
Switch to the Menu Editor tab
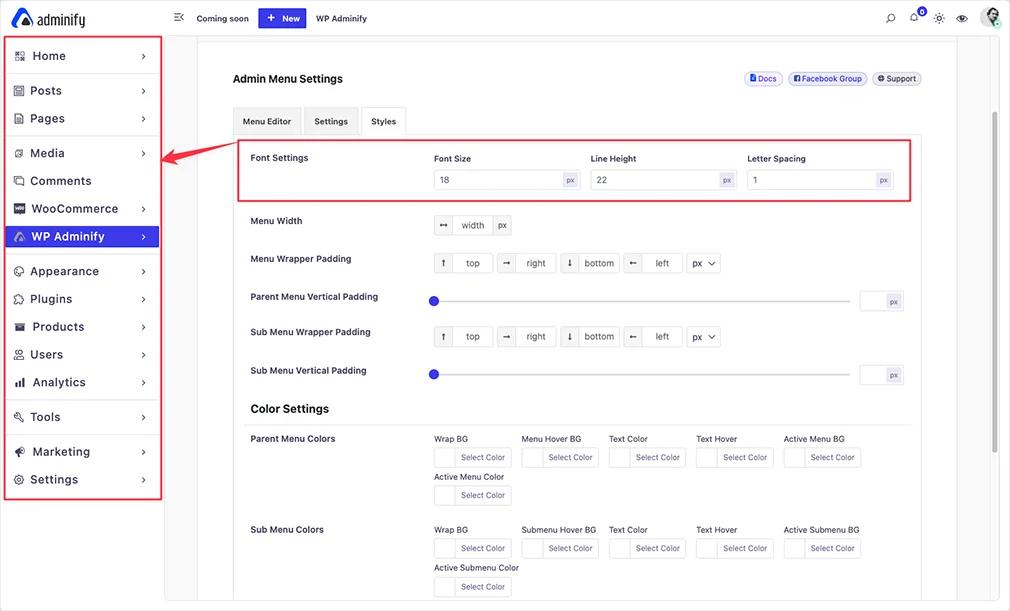[x=267, y=121]
